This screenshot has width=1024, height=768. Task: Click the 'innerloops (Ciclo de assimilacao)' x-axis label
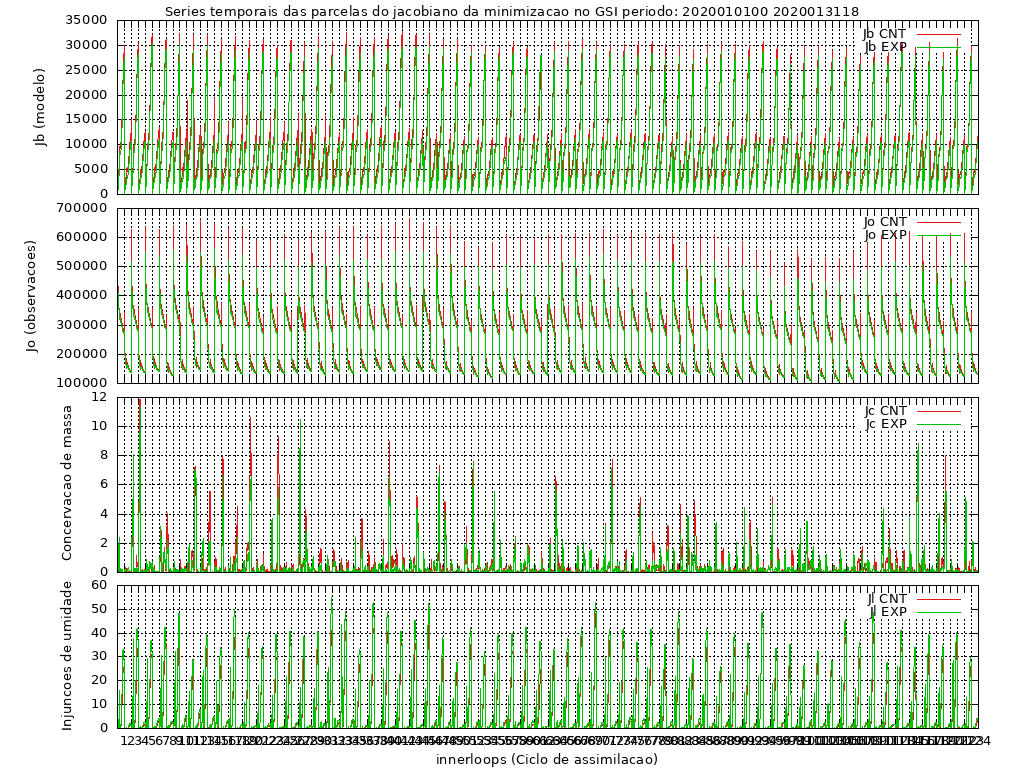tap(547, 759)
